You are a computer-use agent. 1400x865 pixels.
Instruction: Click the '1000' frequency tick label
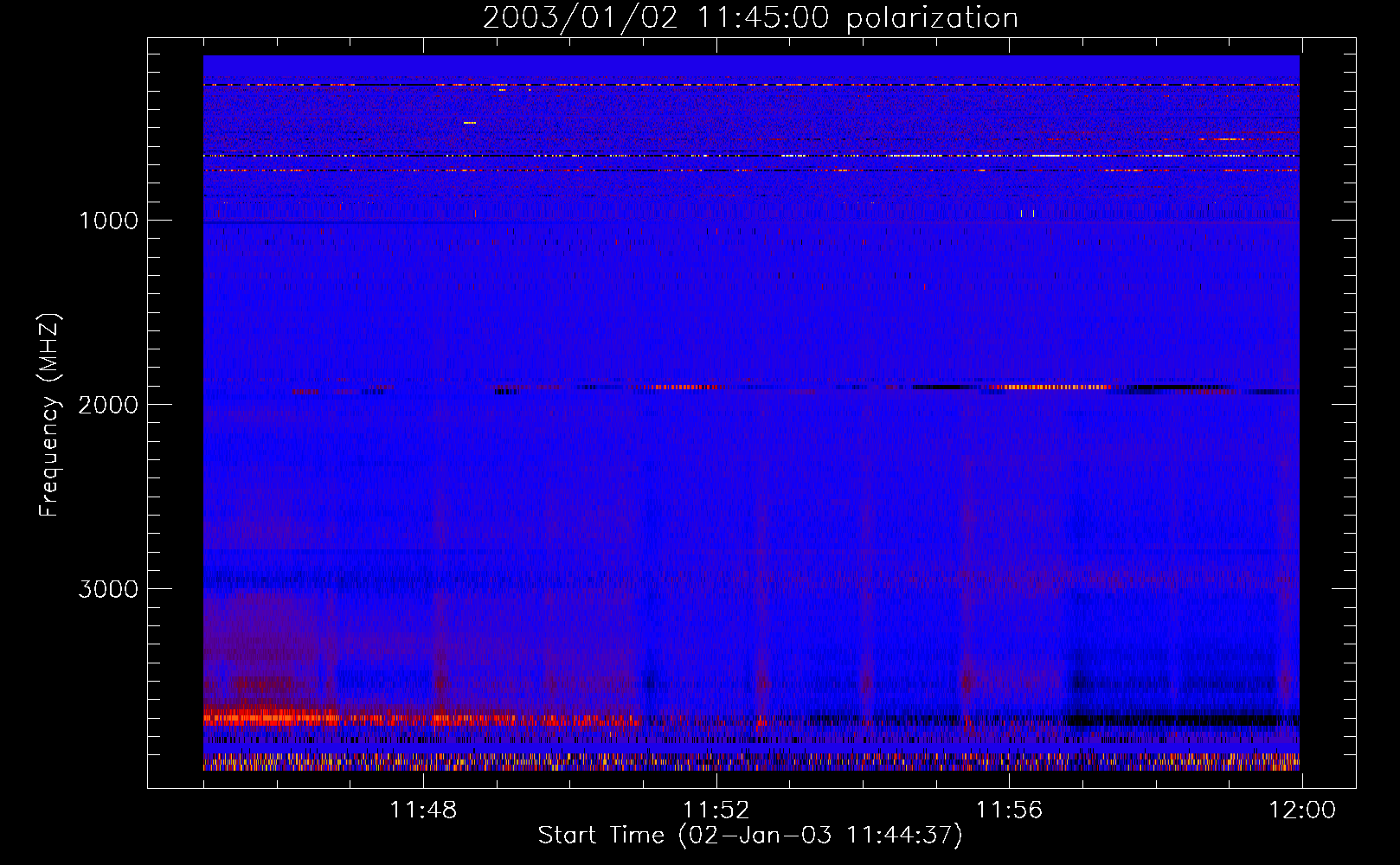pos(108,221)
